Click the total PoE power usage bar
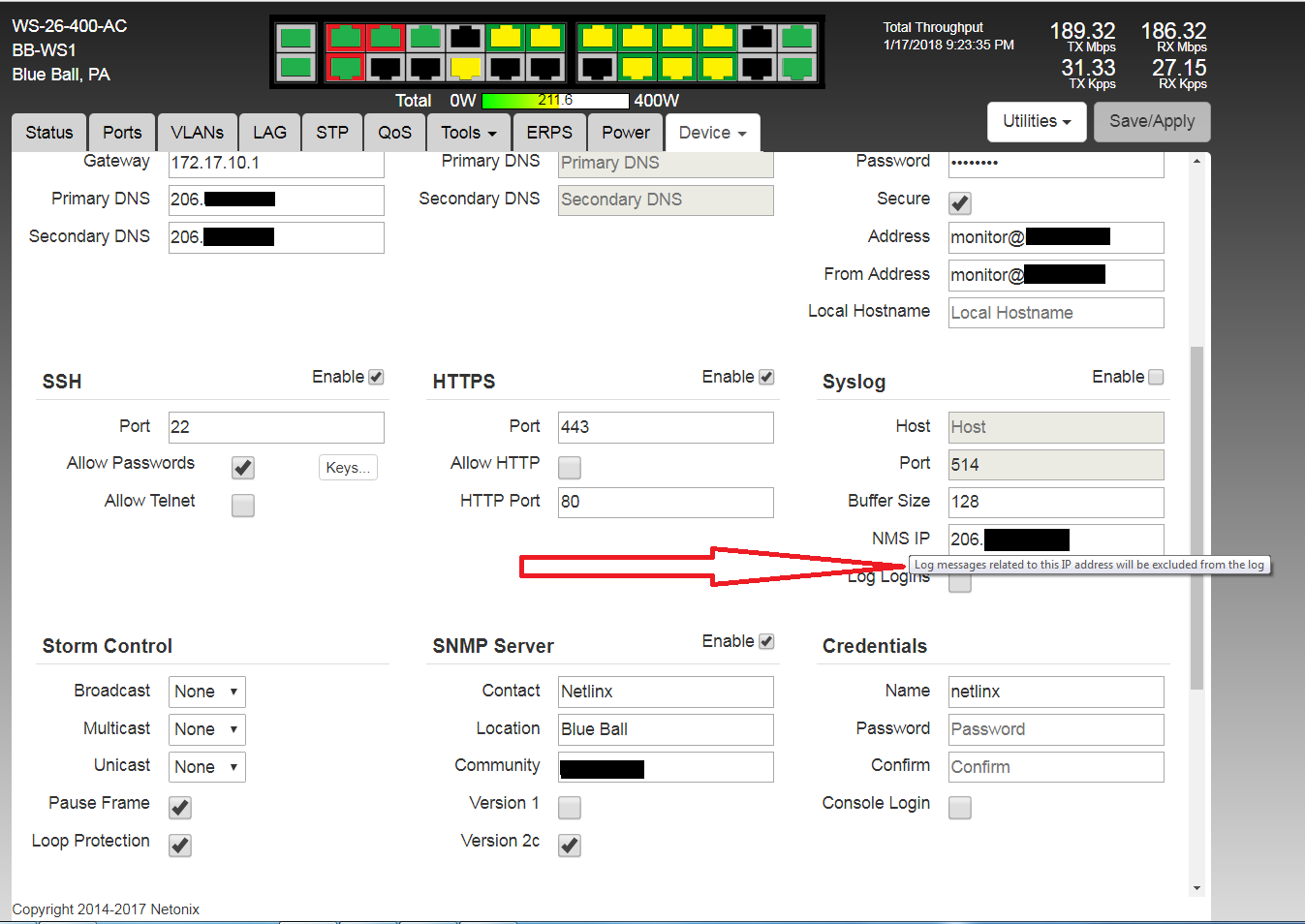The width and height of the screenshot is (1305, 924). [555, 101]
